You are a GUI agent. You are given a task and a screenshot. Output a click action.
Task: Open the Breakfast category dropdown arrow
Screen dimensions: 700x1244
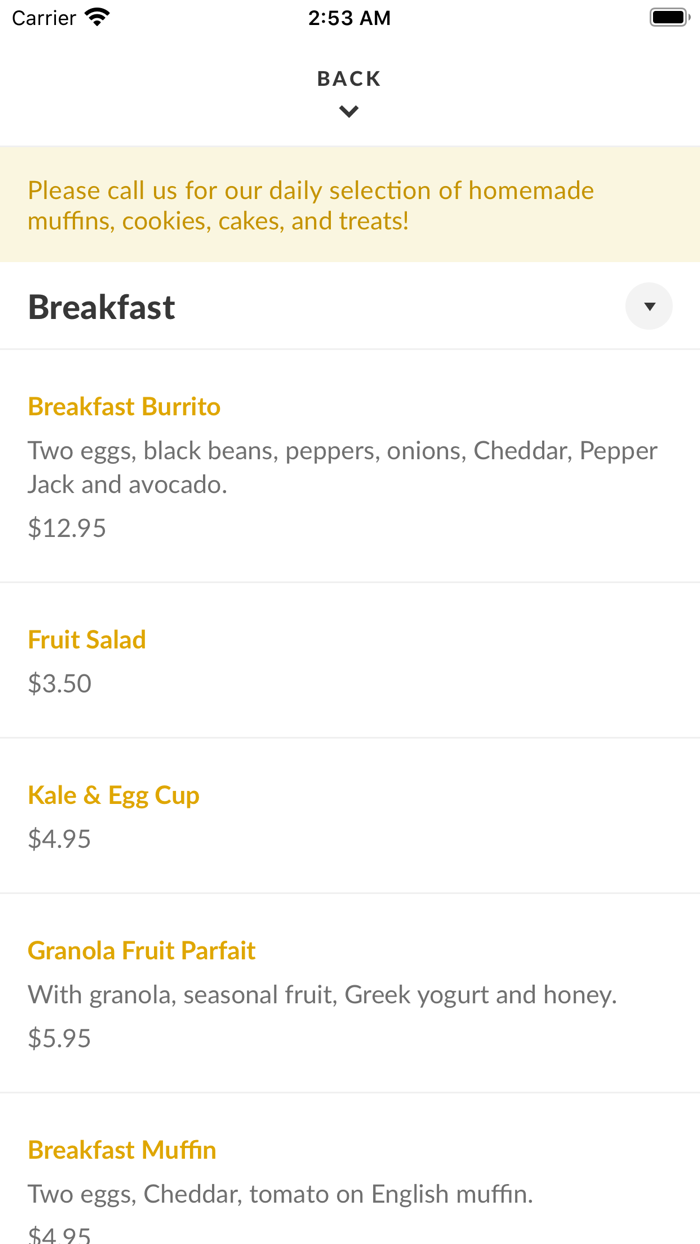tap(649, 307)
